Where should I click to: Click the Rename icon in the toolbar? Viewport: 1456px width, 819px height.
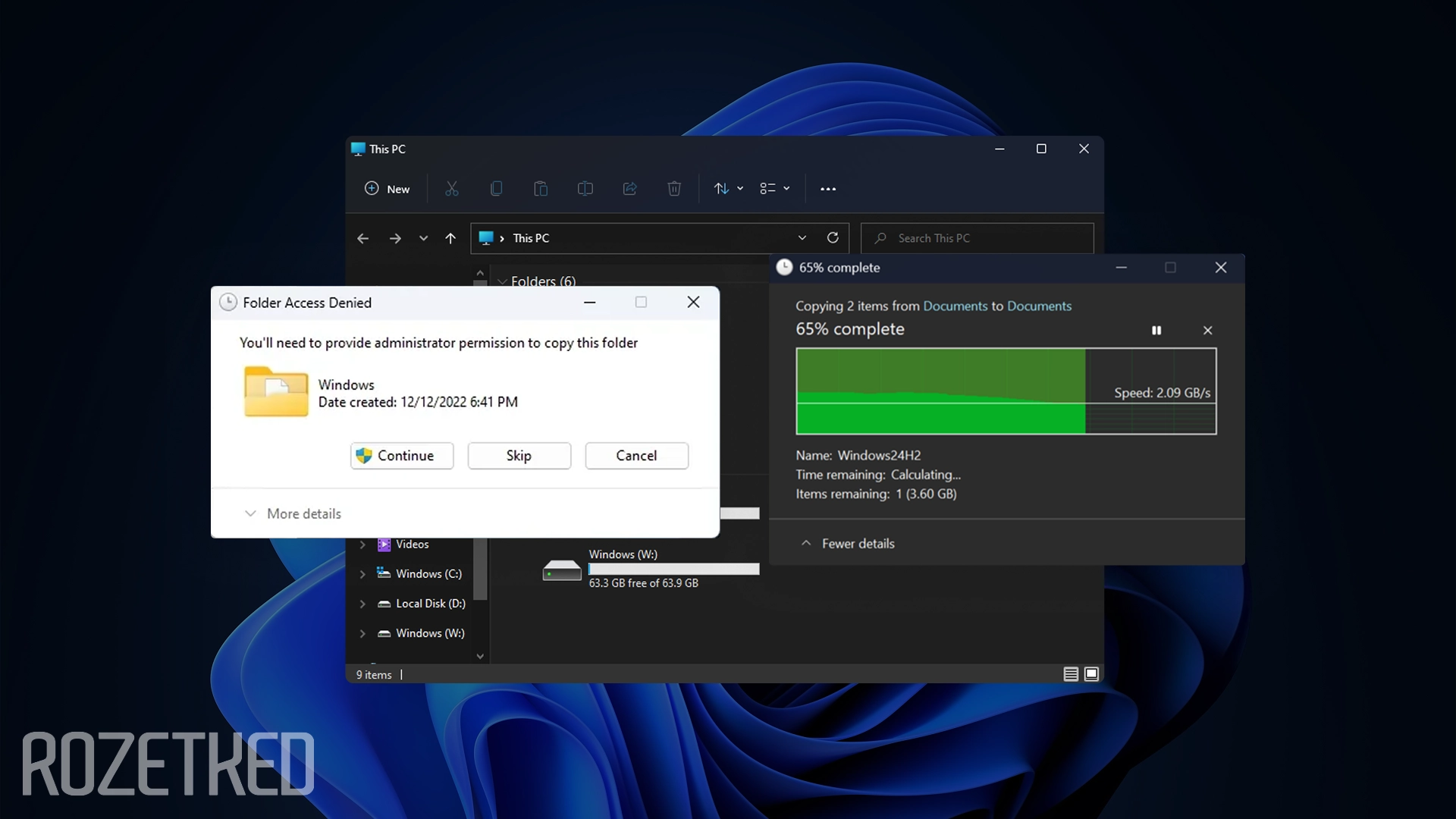click(585, 189)
